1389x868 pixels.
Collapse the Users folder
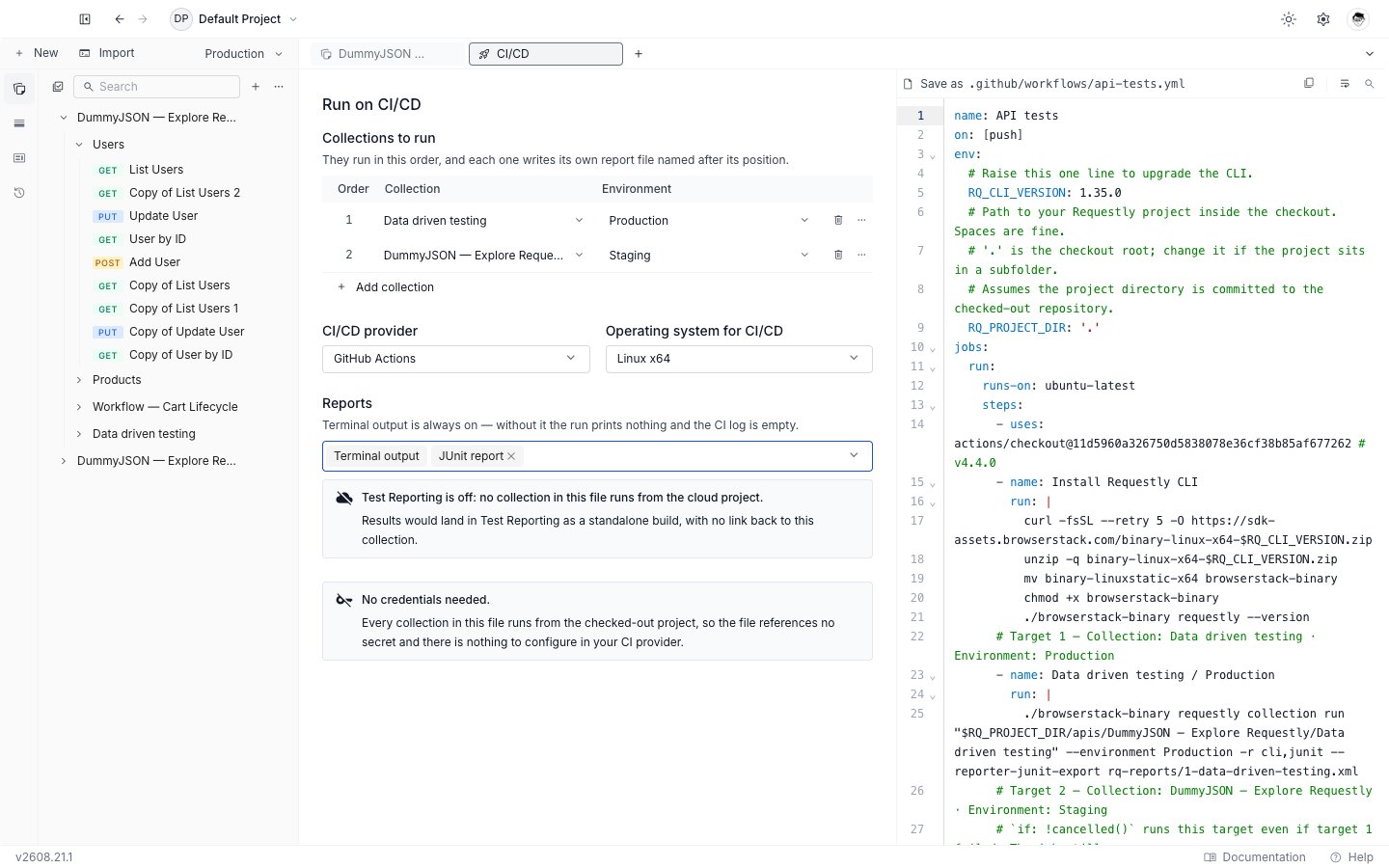[79, 145]
